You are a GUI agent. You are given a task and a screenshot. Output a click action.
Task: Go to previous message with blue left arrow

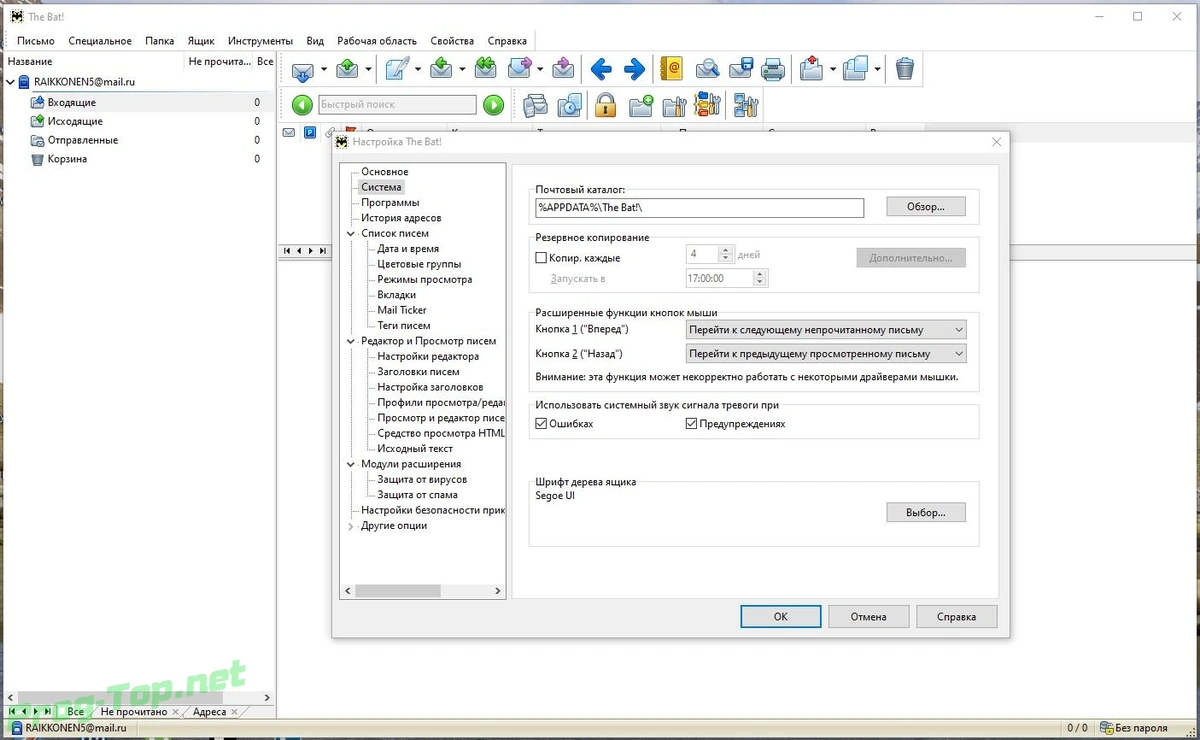(601, 69)
